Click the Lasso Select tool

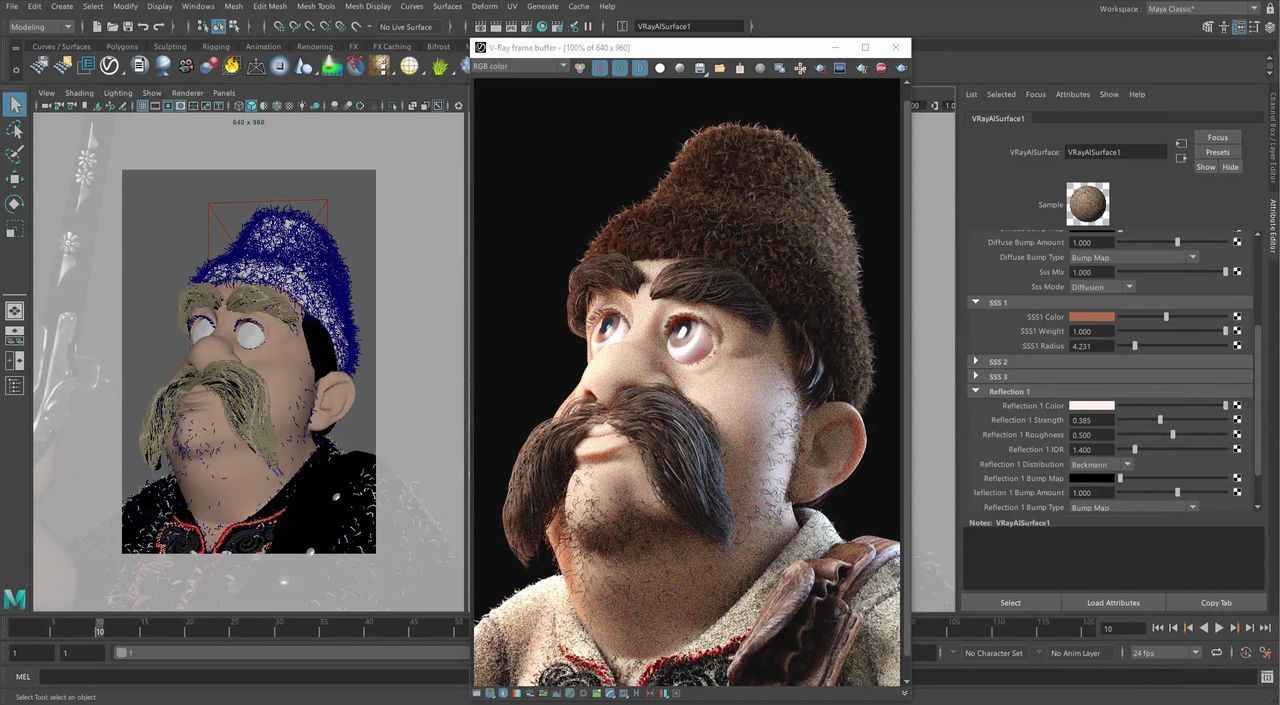tap(15, 130)
